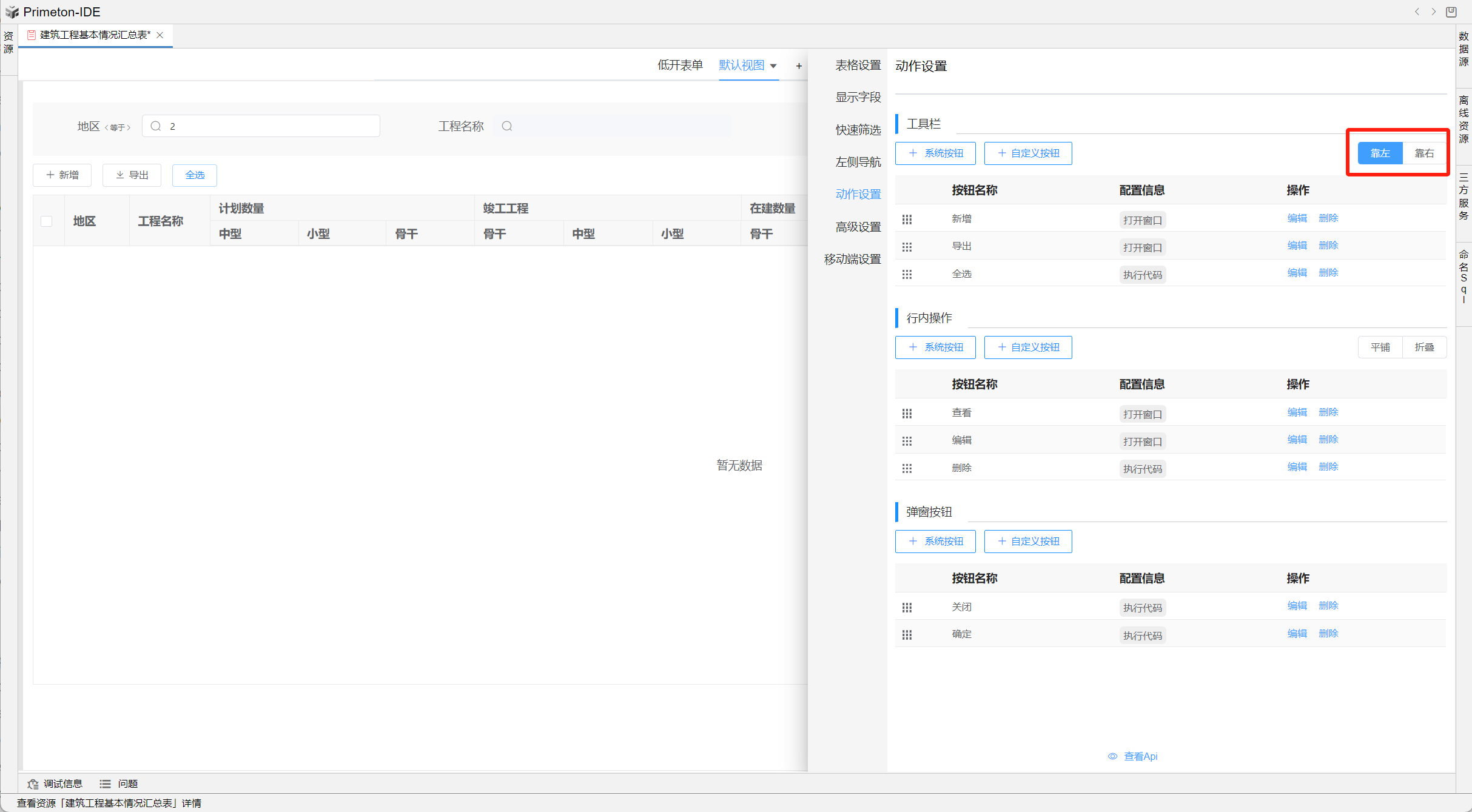Open 高级设置 in settings navigation
This screenshot has width=1472, height=812.
click(x=858, y=227)
